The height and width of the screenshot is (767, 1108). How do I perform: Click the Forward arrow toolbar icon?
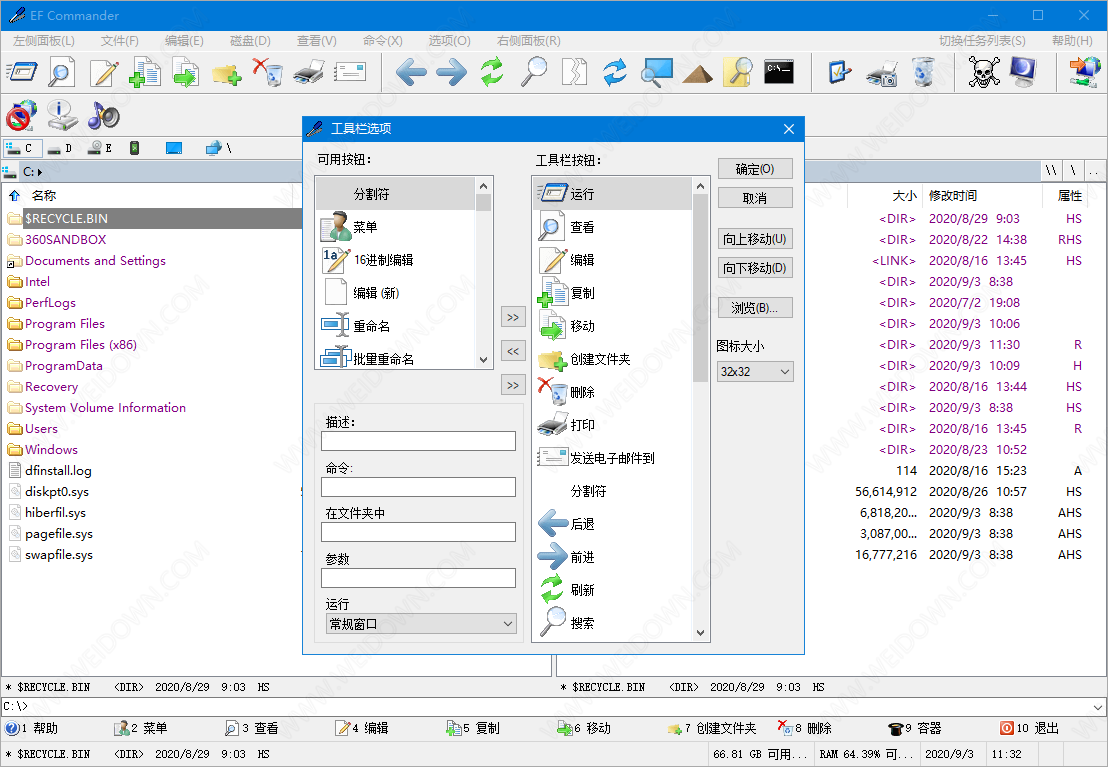pyautogui.click(x=452, y=72)
